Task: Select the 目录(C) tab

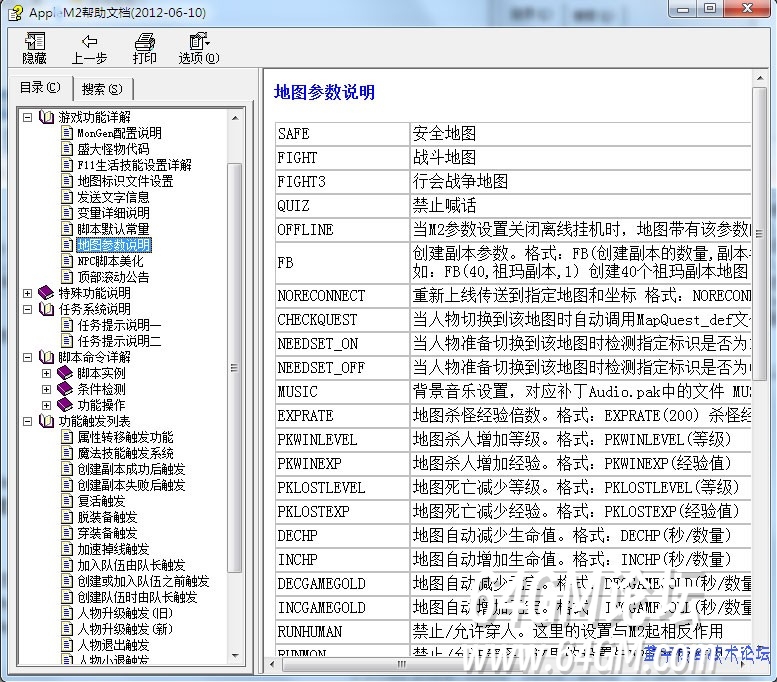Action: (x=41, y=88)
